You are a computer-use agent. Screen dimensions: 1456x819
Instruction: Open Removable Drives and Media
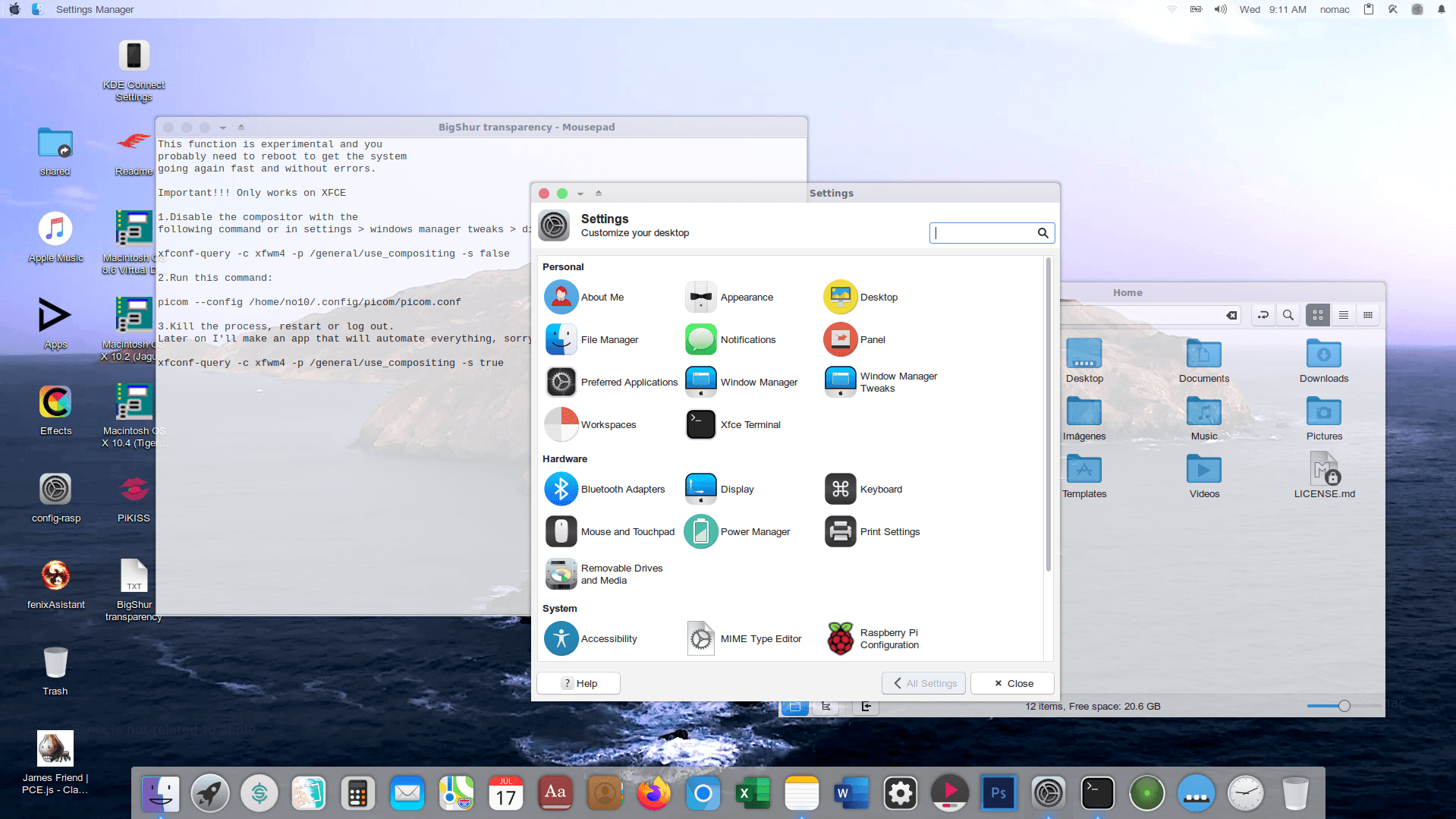[605, 575]
